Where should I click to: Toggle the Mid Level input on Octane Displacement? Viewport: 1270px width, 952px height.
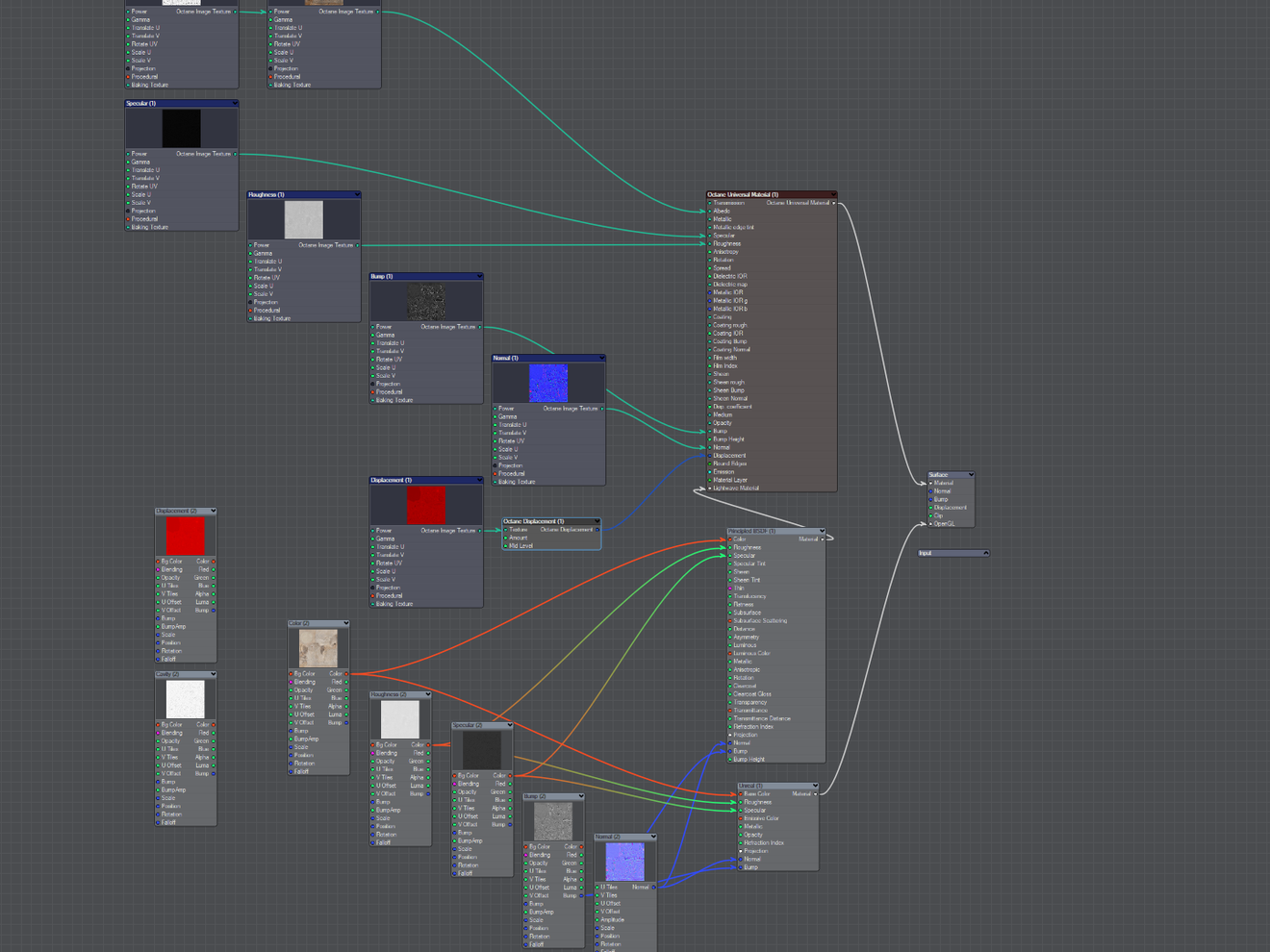click(x=506, y=546)
